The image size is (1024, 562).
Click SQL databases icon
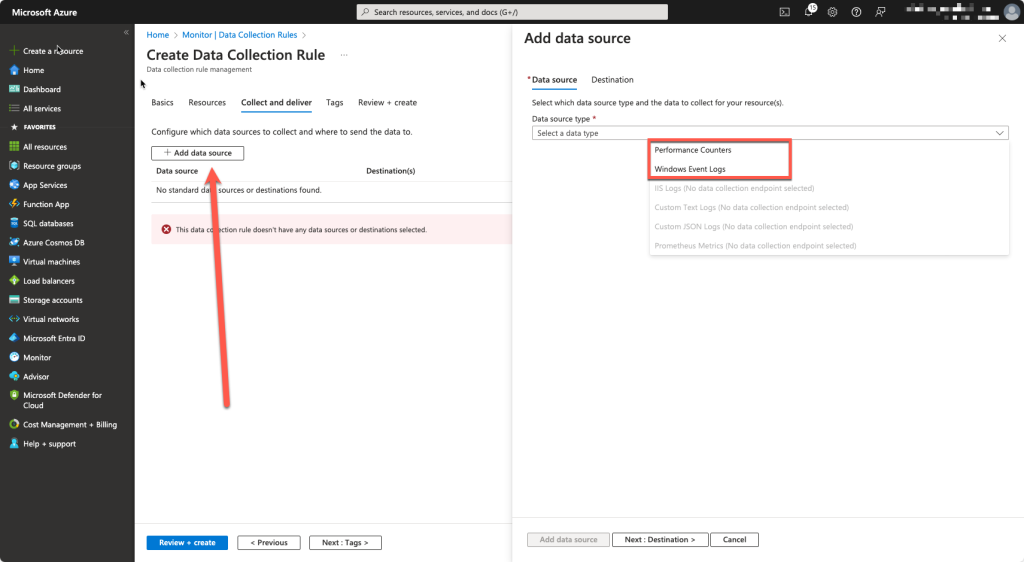pyautogui.click(x=14, y=223)
